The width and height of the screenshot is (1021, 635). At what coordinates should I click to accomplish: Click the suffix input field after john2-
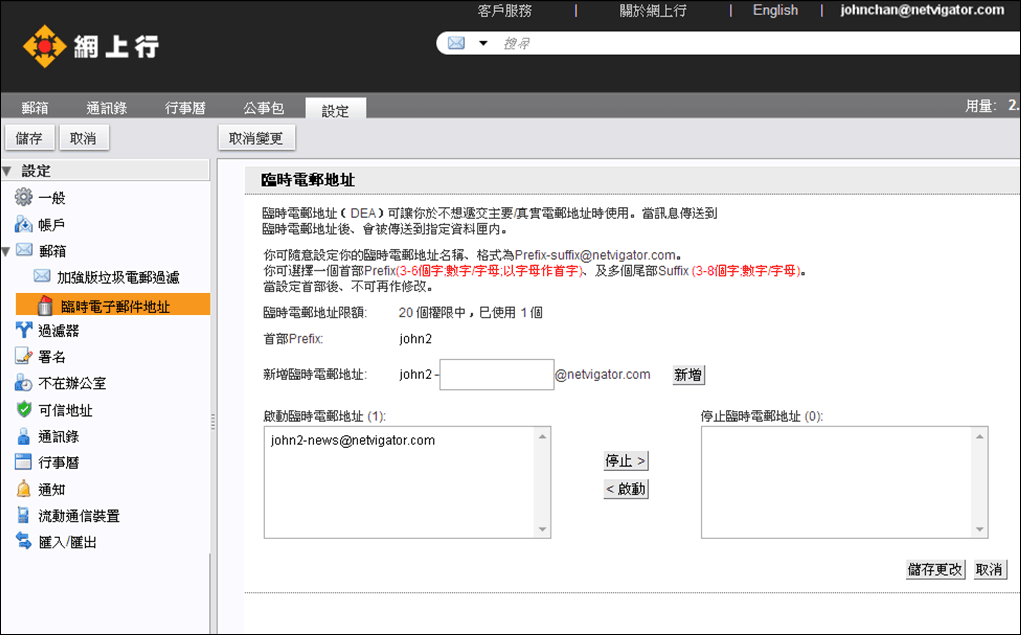point(497,374)
